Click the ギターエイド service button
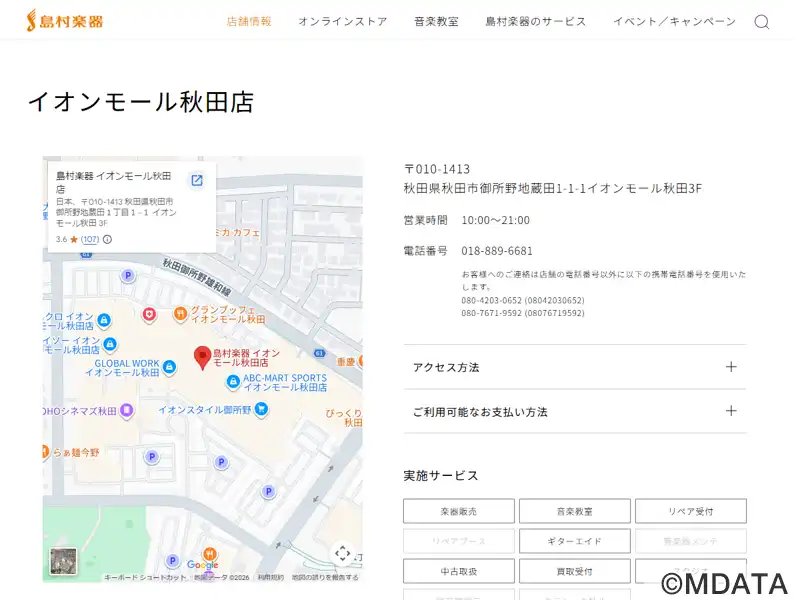Viewport: 800px width, 600px height. (574, 541)
